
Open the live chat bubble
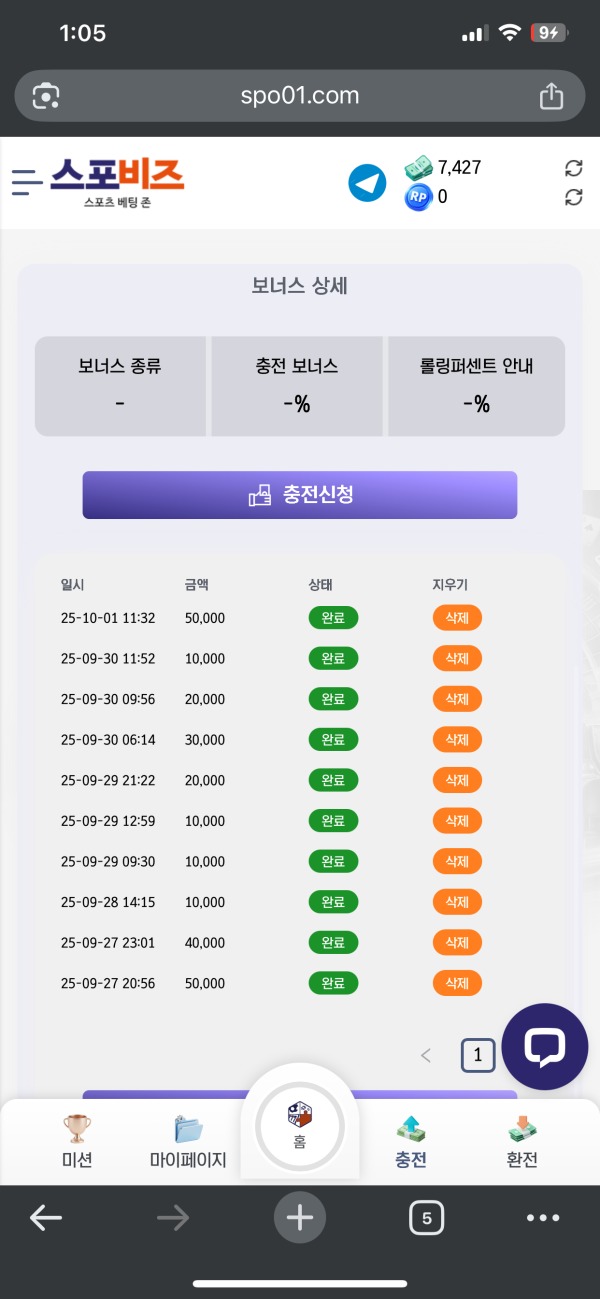(545, 1047)
